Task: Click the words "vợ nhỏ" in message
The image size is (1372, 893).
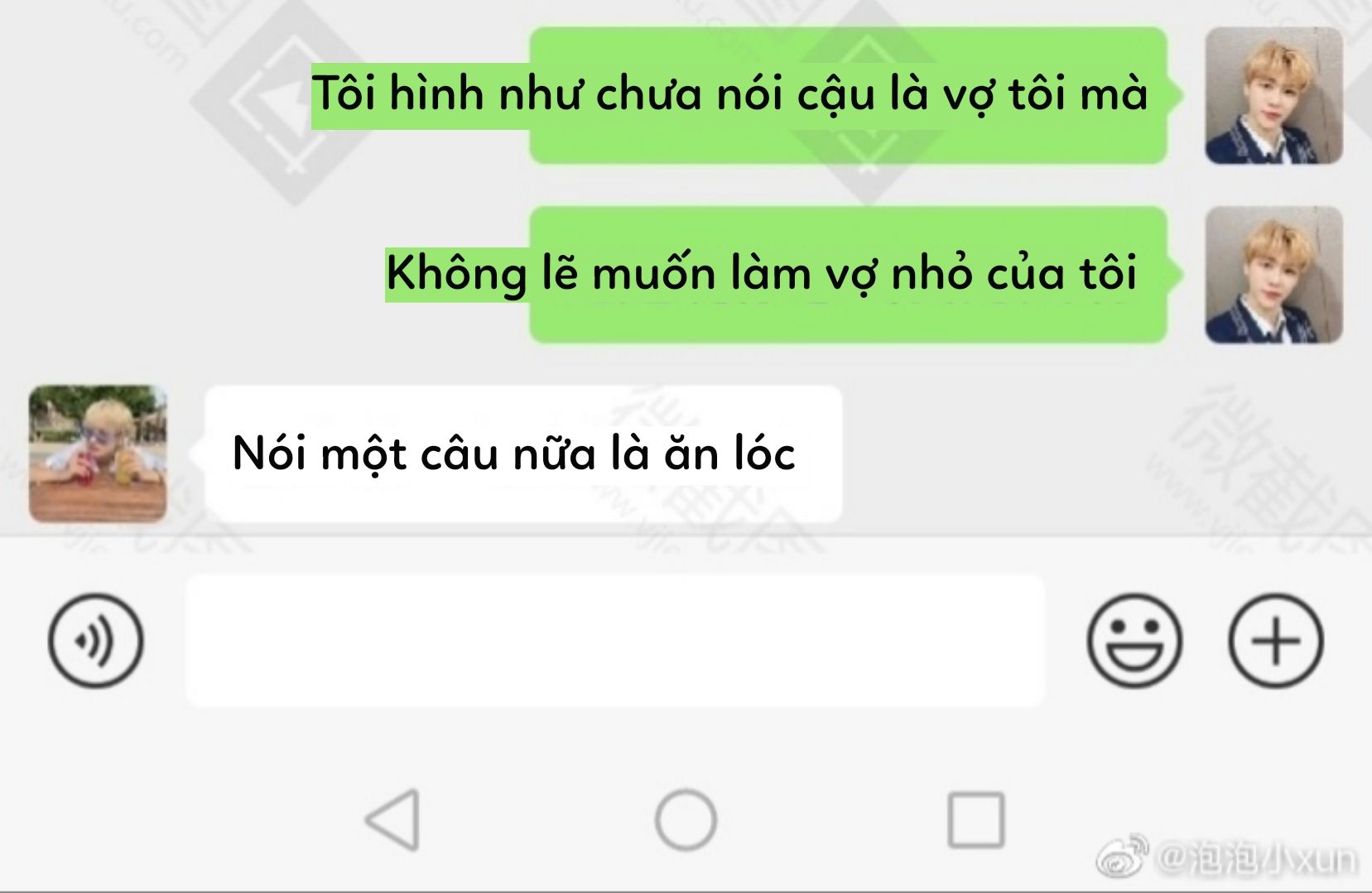Action: tap(896, 273)
